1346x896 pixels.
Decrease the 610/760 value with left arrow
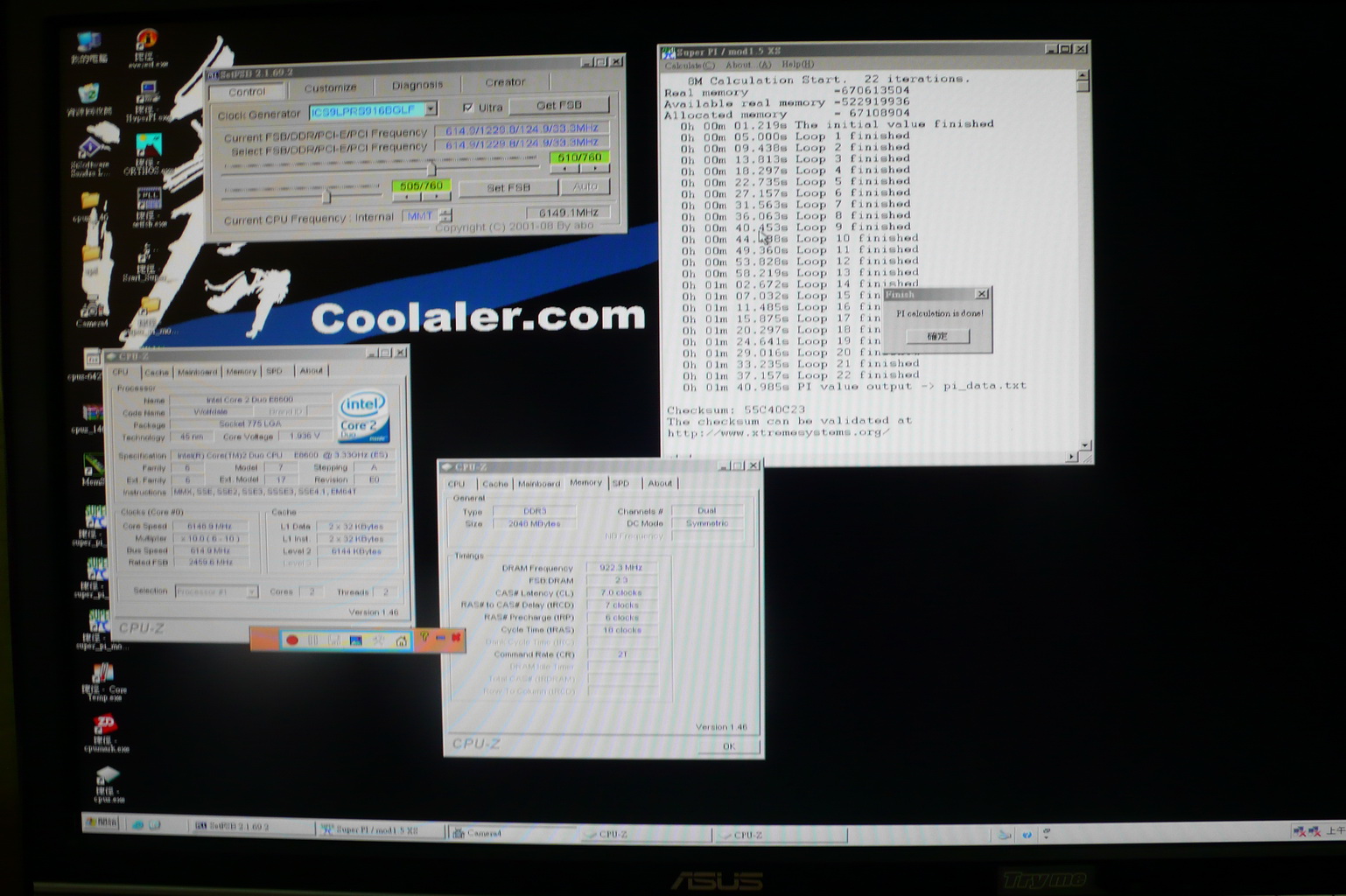(564, 169)
